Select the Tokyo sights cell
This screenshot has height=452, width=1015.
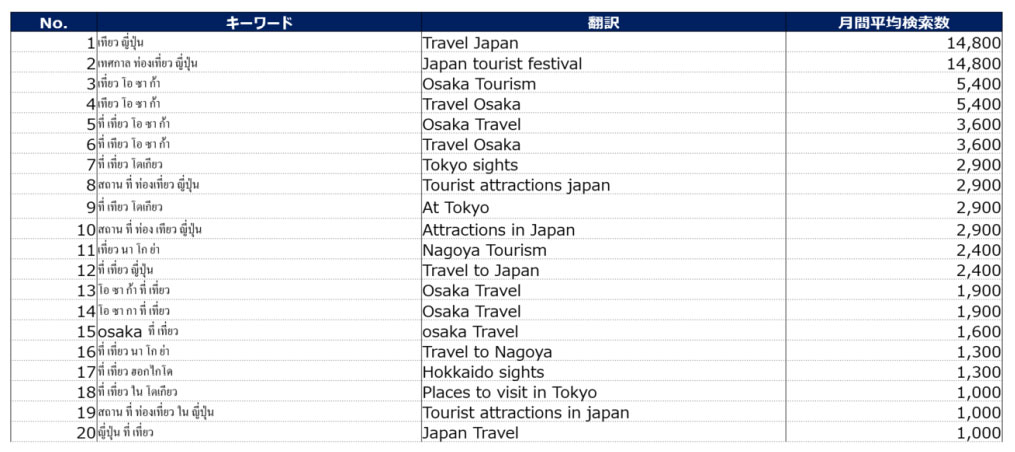(603, 164)
